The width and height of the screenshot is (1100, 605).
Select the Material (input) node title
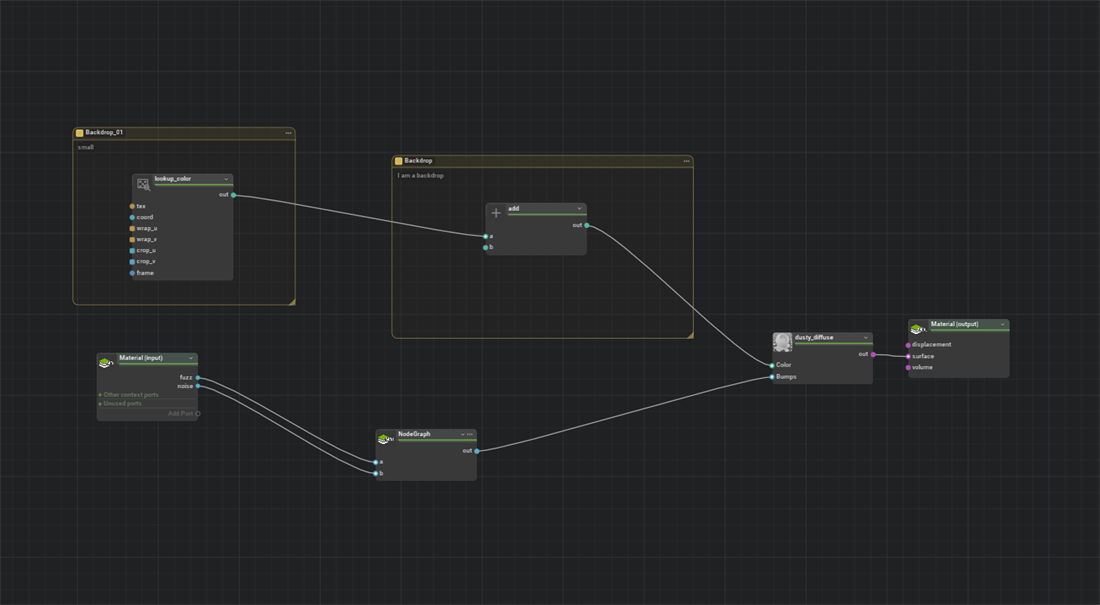coord(141,358)
